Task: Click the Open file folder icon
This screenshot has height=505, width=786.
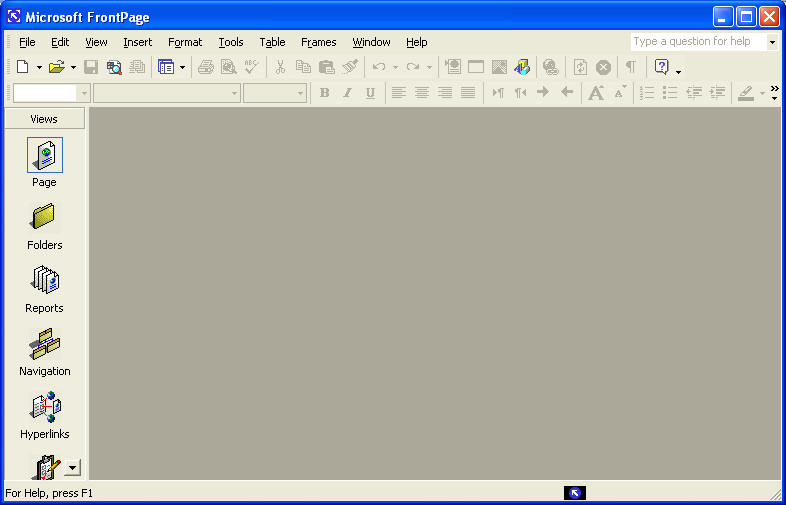Action: click(57, 67)
